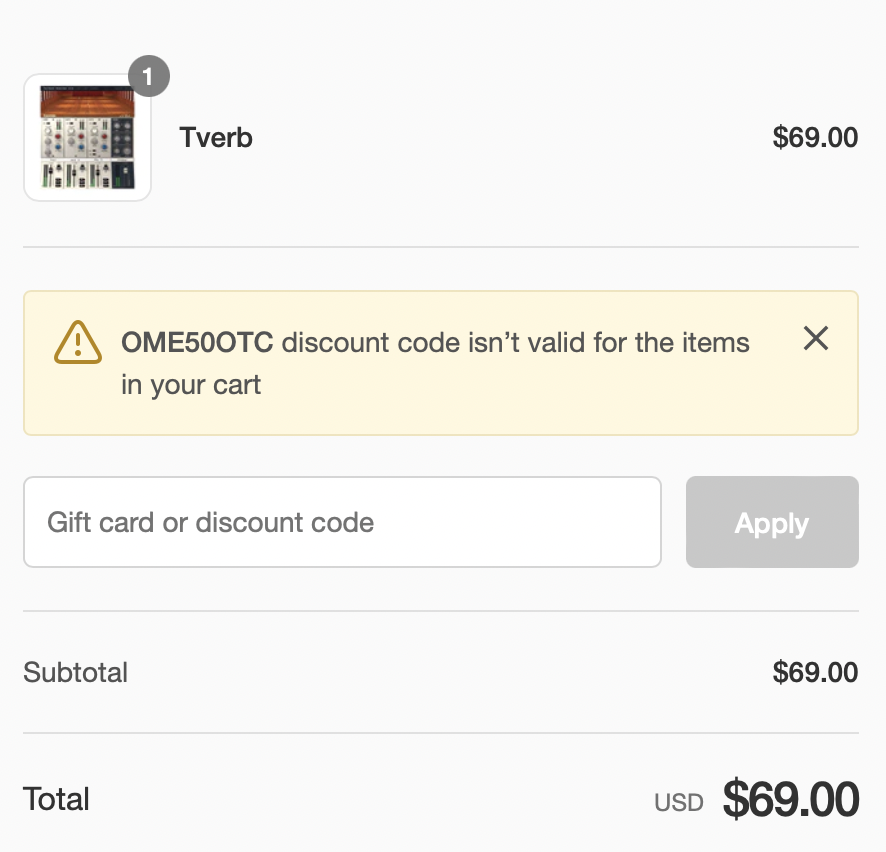Click the "isn't valid for the items" message
Viewport: 886px width, 852px height.
click(515, 343)
